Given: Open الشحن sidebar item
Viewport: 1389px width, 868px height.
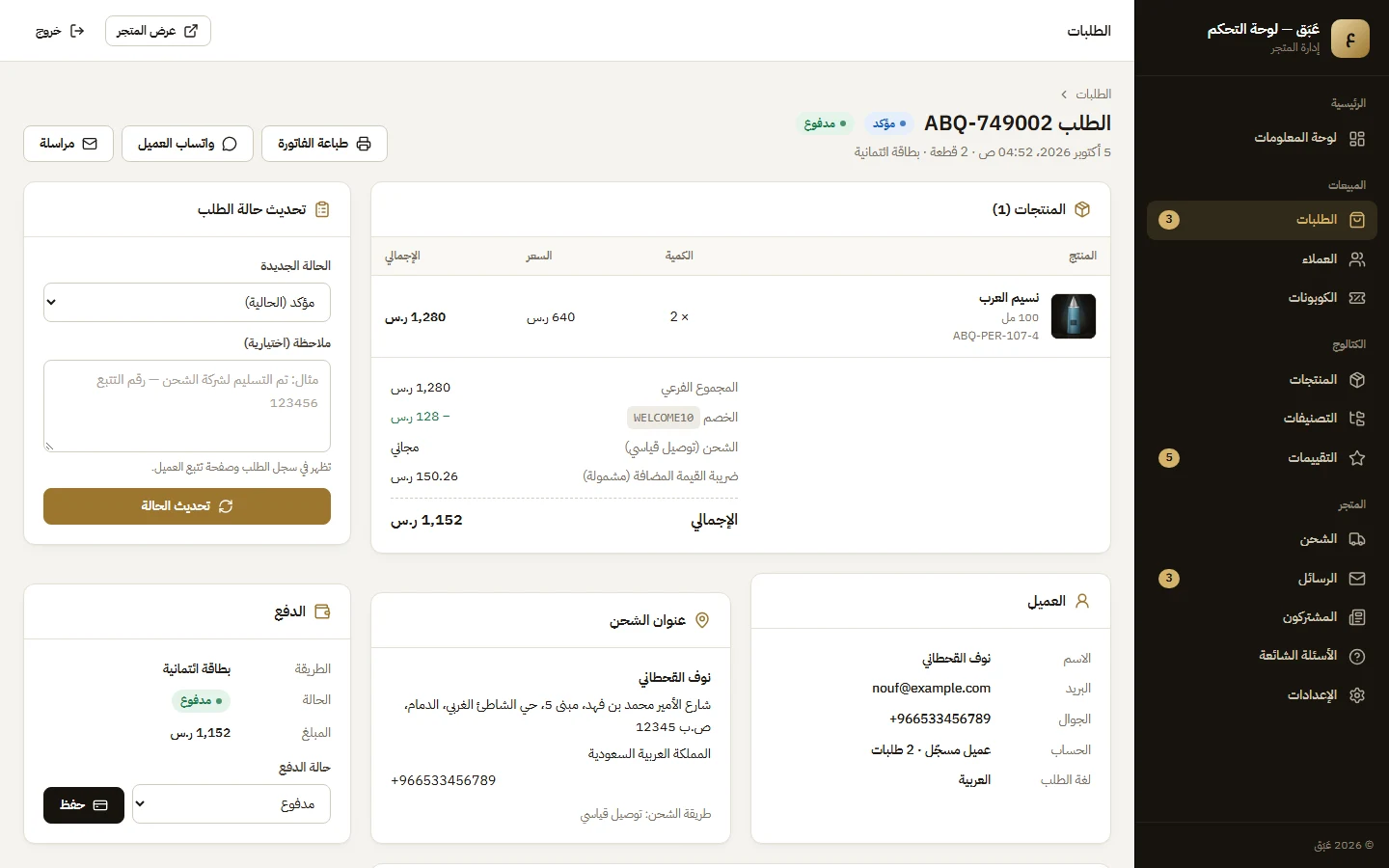Looking at the screenshot, I should click(1262, 539).
